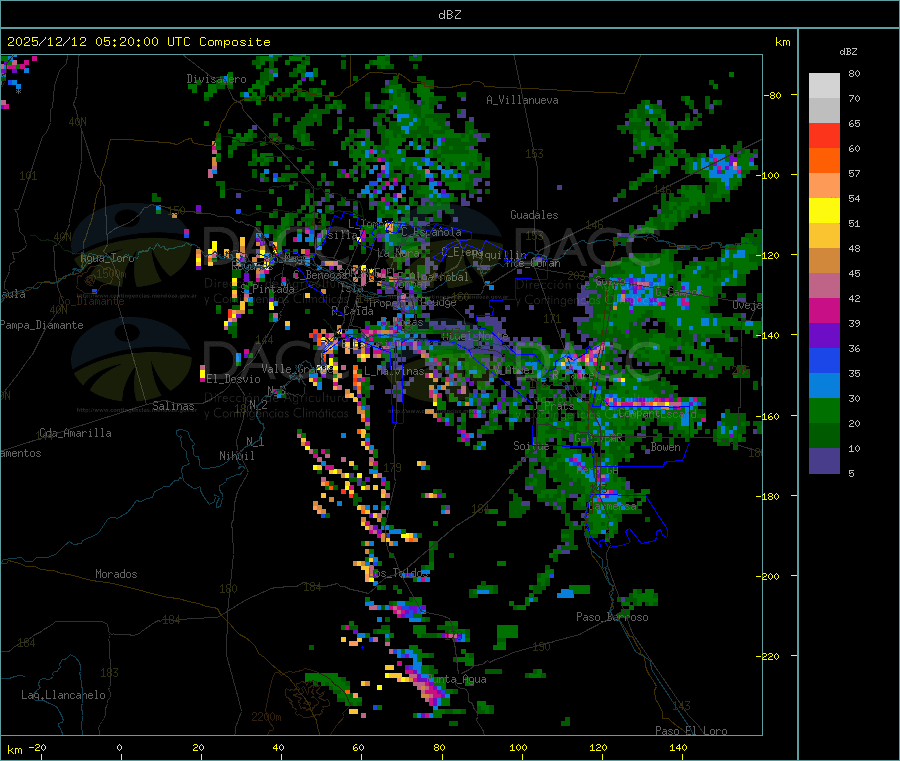The image size is (900, 761).
Task: Click the Lag.Llancanelo map label
Action: pyautogui.click(x=63, y=696)
